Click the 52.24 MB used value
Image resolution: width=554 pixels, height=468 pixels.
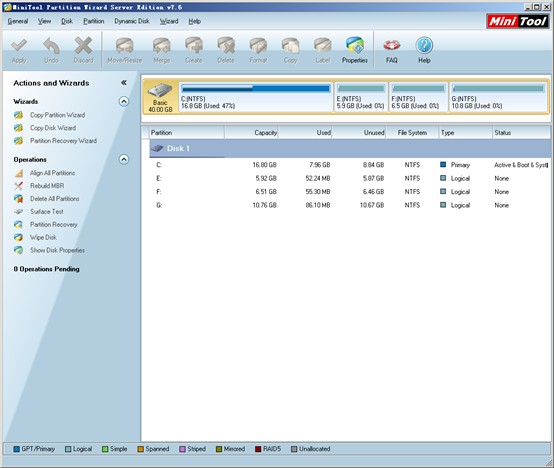tap(318, 178)
